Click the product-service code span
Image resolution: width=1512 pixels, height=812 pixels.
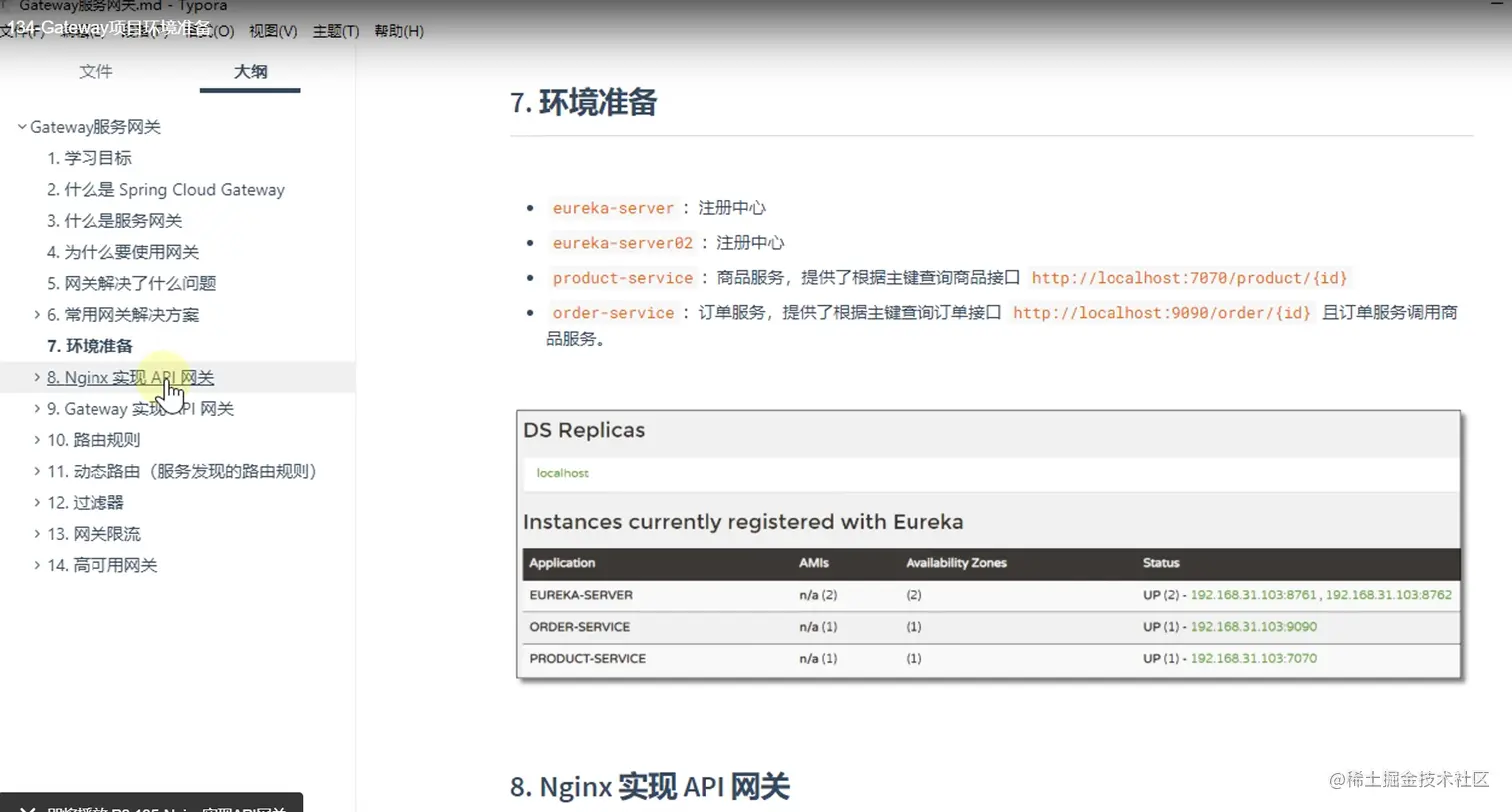tap(622, 278)
